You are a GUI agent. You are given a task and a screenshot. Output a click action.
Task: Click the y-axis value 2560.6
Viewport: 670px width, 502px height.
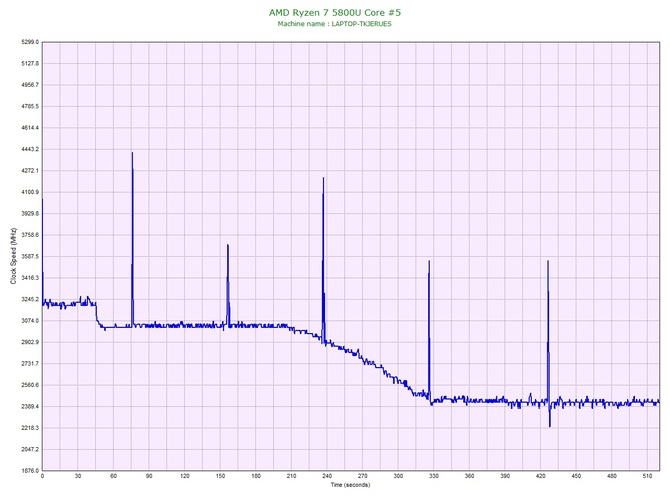[30, 385]
